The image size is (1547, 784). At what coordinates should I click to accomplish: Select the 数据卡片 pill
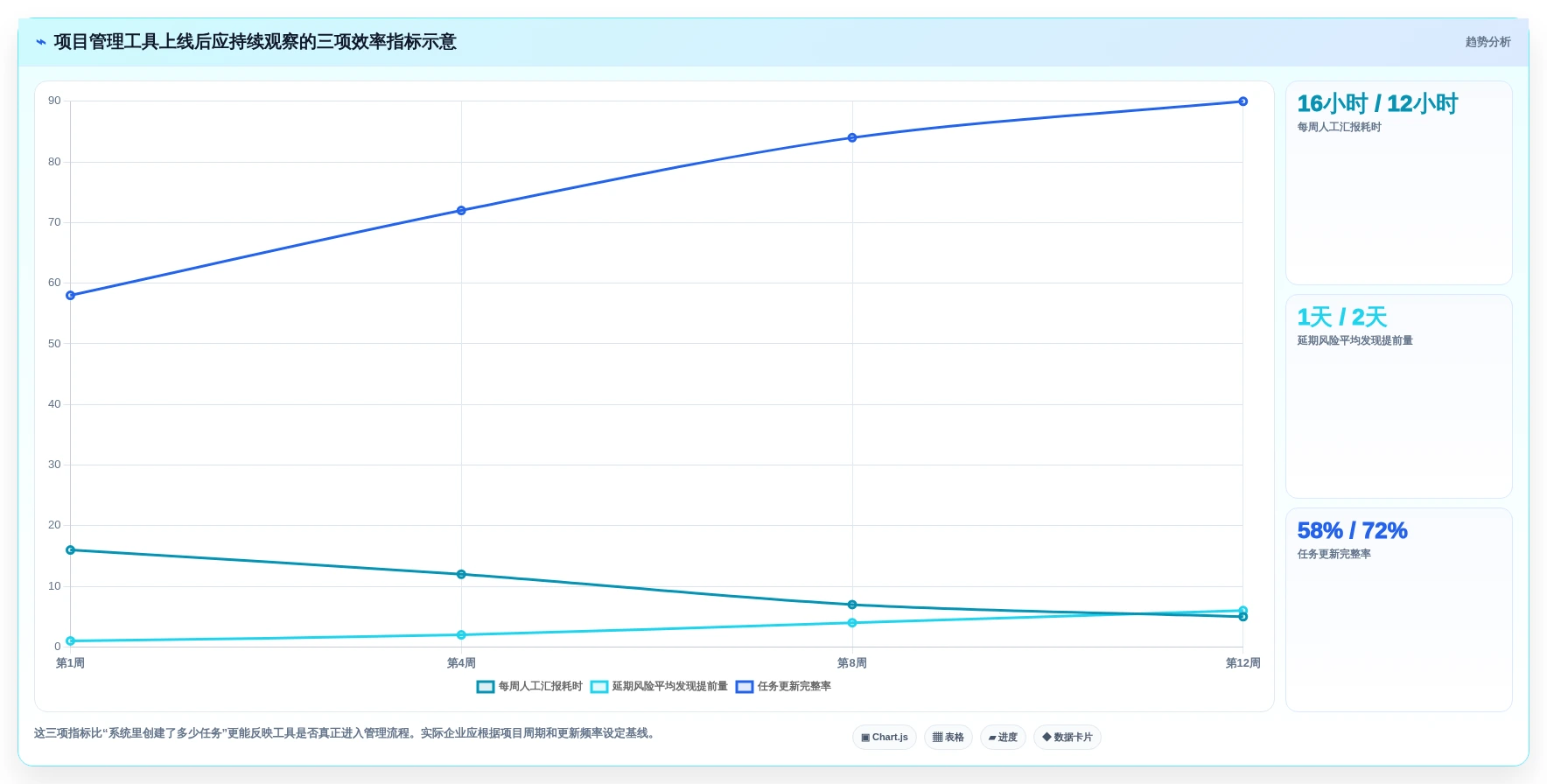click(x=1067, y=738)
